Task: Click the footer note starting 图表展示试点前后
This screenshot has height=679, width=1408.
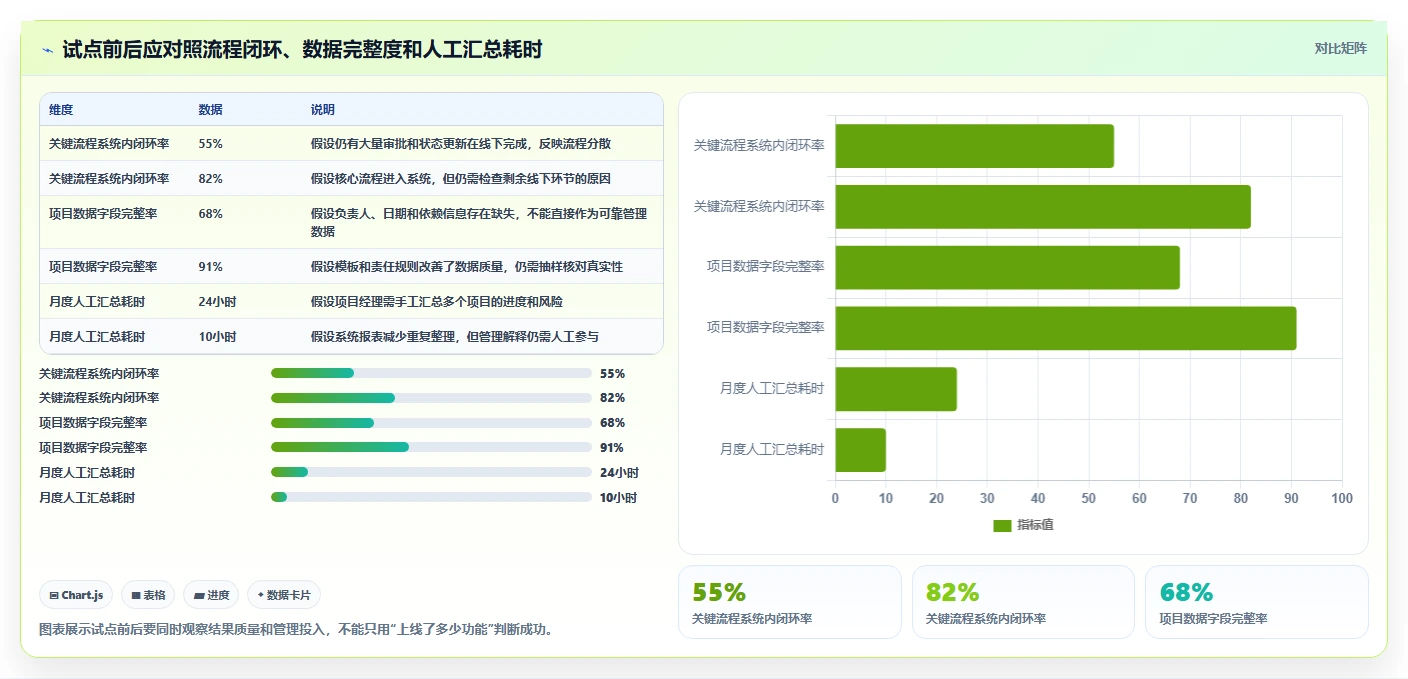Action: (x=296, y=629)
